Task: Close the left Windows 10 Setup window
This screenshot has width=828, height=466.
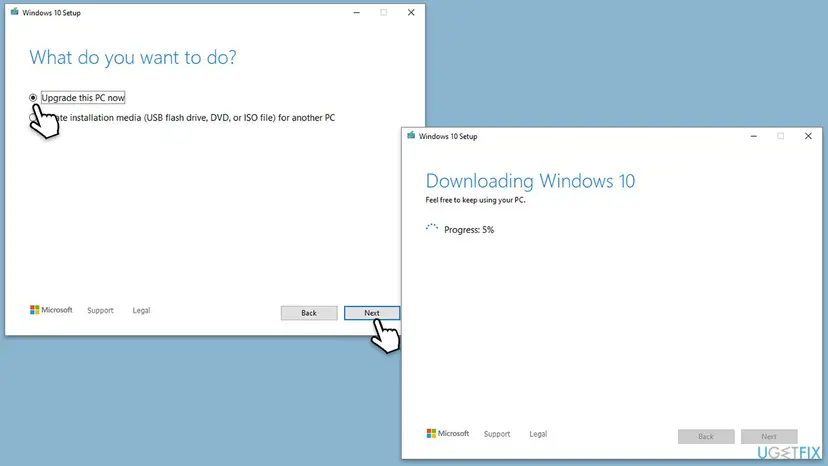Action: click(x=411, y=13)
